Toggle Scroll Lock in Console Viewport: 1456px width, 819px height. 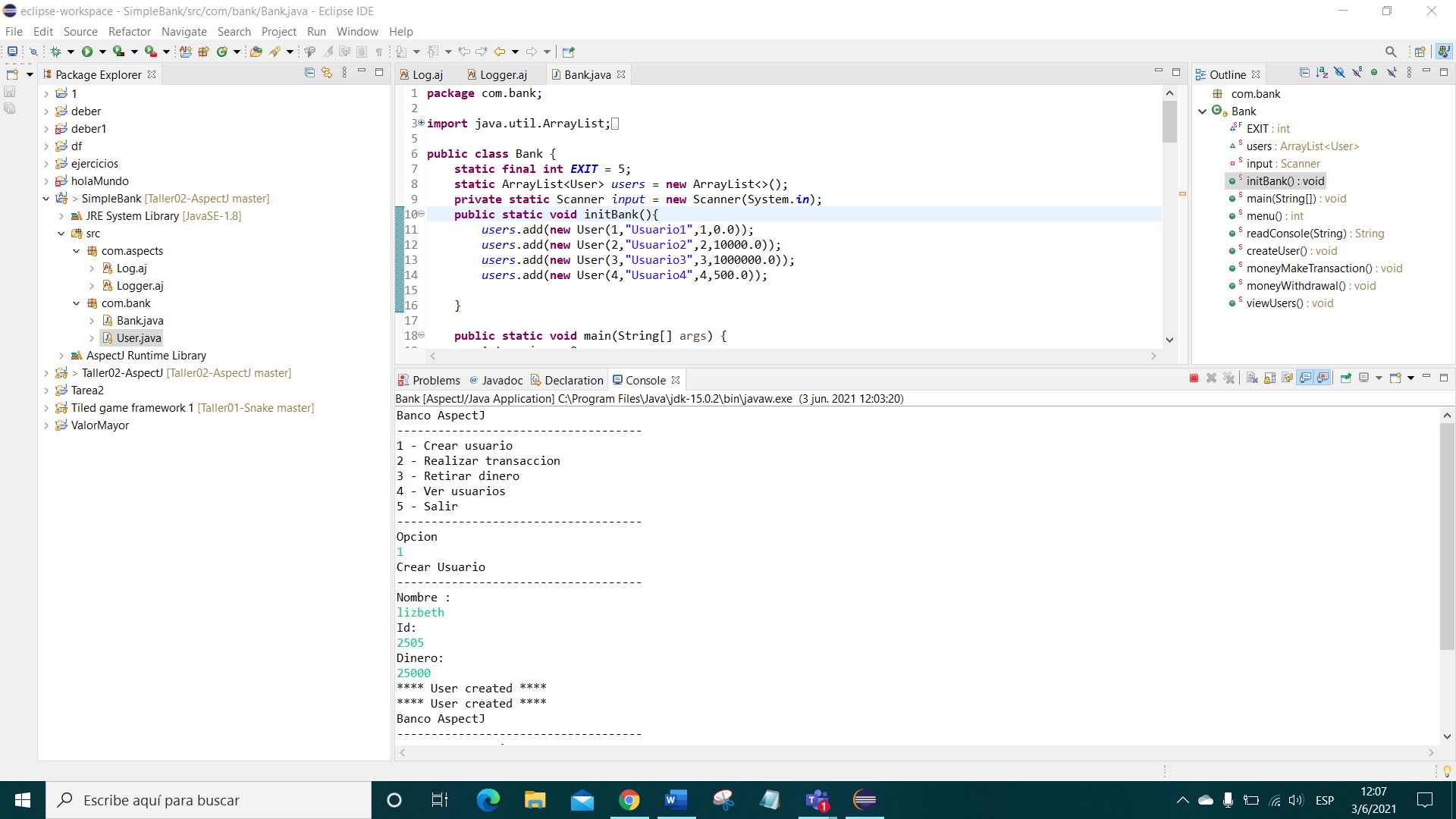[x=1269, y=378]
